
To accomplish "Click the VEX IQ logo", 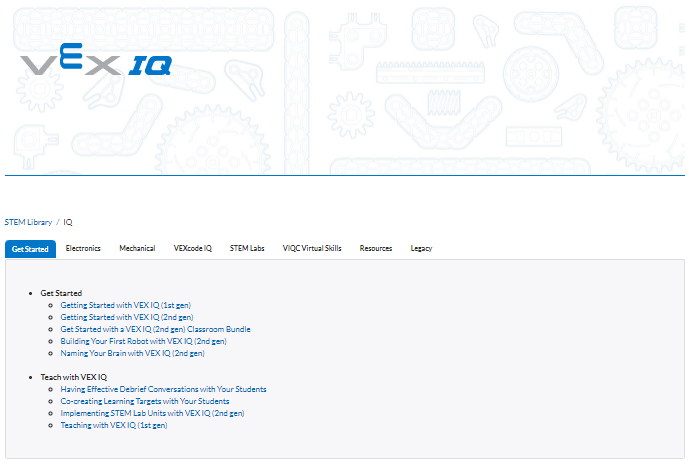I will point(96,65).
